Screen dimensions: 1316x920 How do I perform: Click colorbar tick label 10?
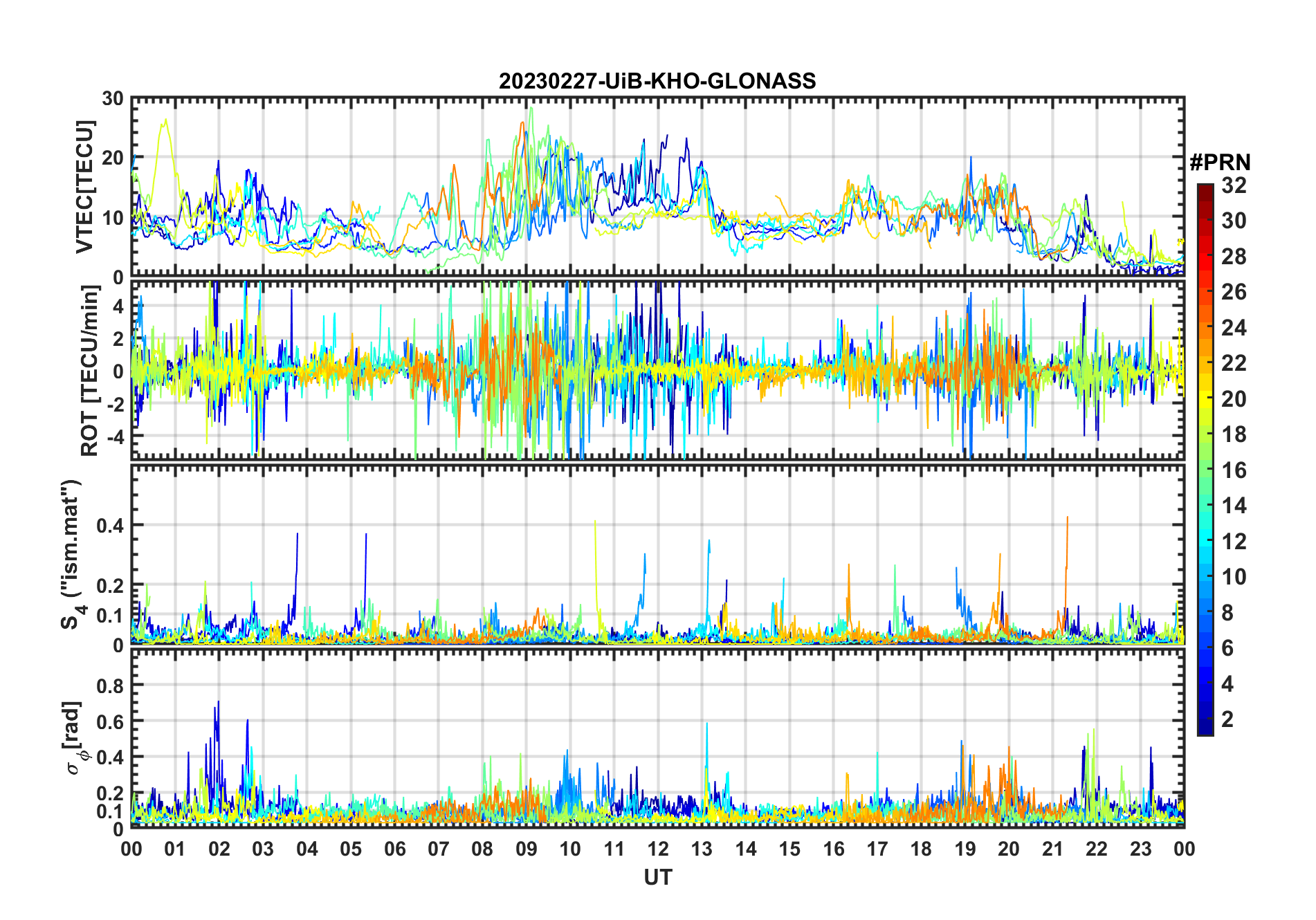1234,577
